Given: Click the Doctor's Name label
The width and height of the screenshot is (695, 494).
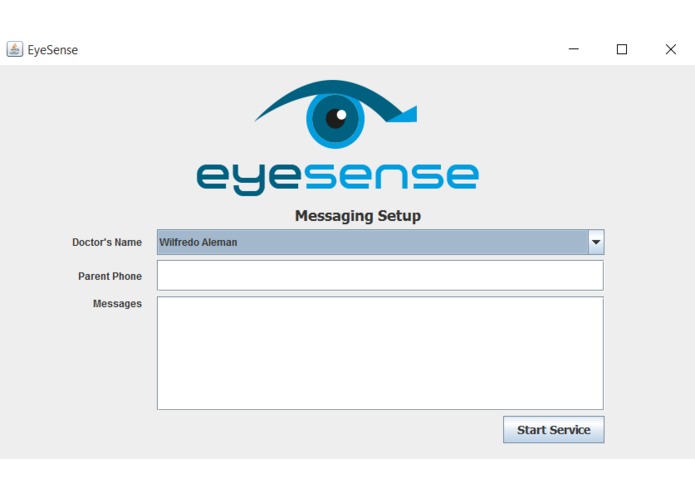Looking at the screenshot, I should pyautogui.click(x=107, y=242).
